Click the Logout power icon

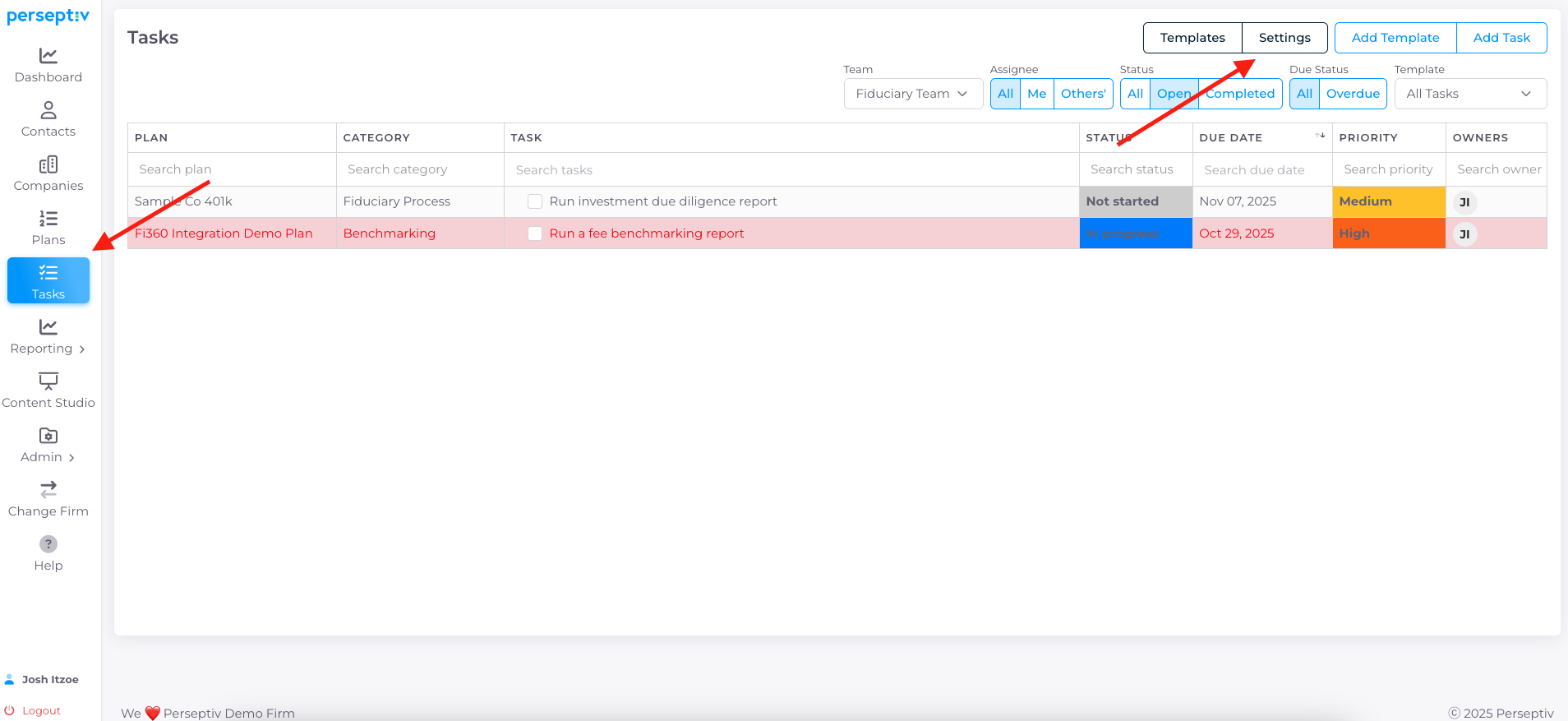[x=10, y=710]
